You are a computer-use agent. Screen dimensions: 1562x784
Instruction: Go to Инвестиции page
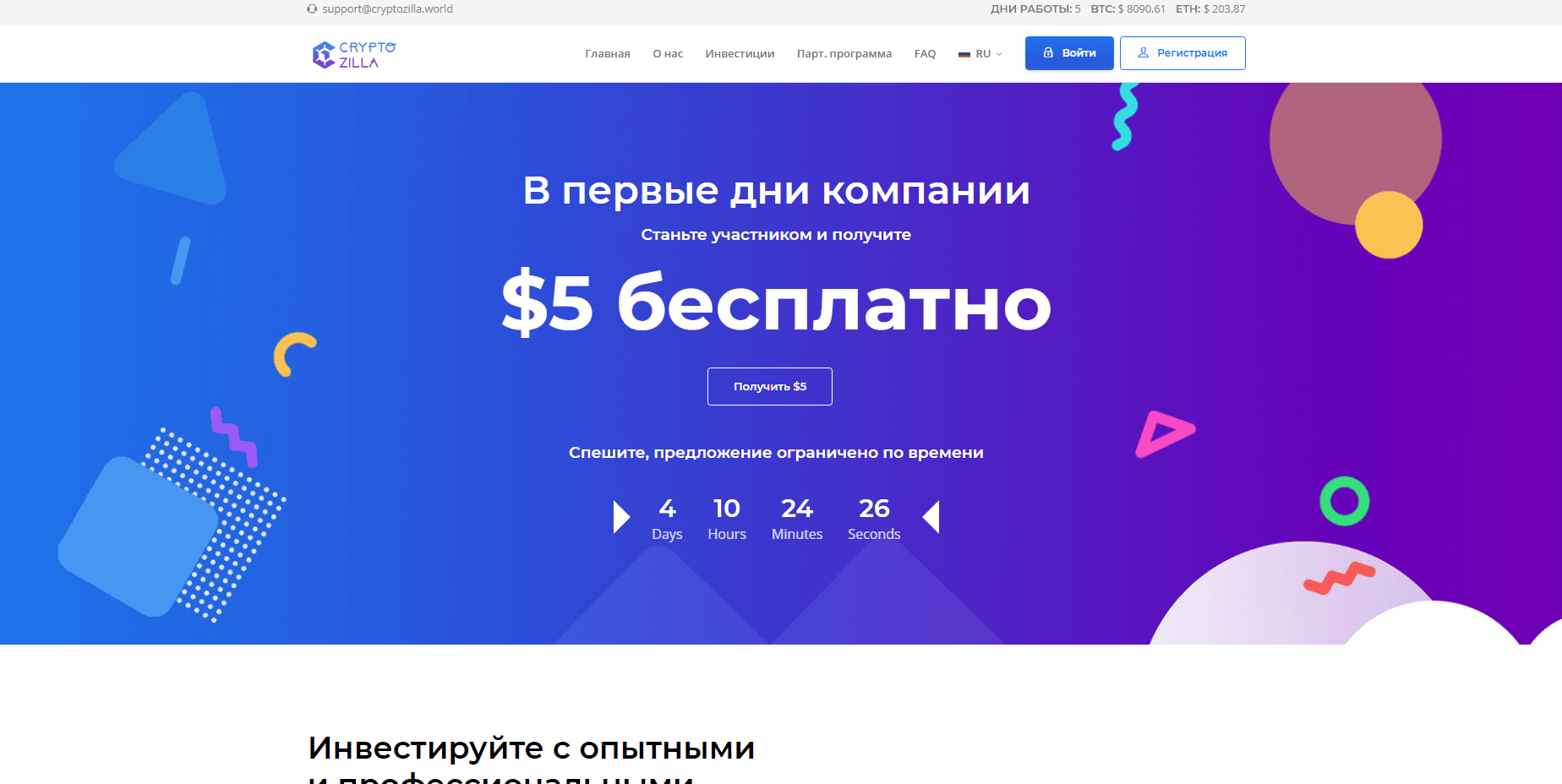click(x=740, y=54)
